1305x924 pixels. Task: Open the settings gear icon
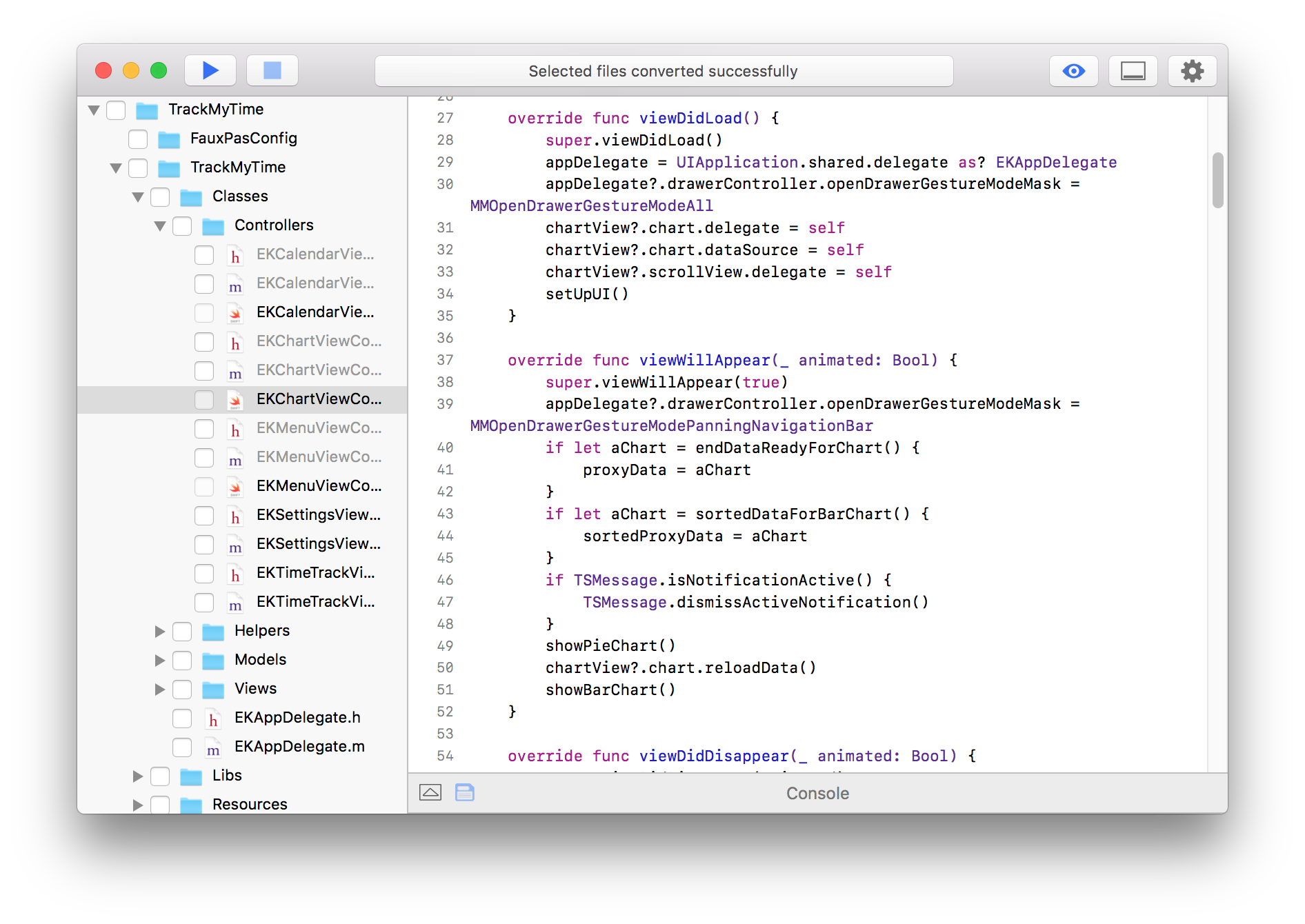[x=1192, y=70]
